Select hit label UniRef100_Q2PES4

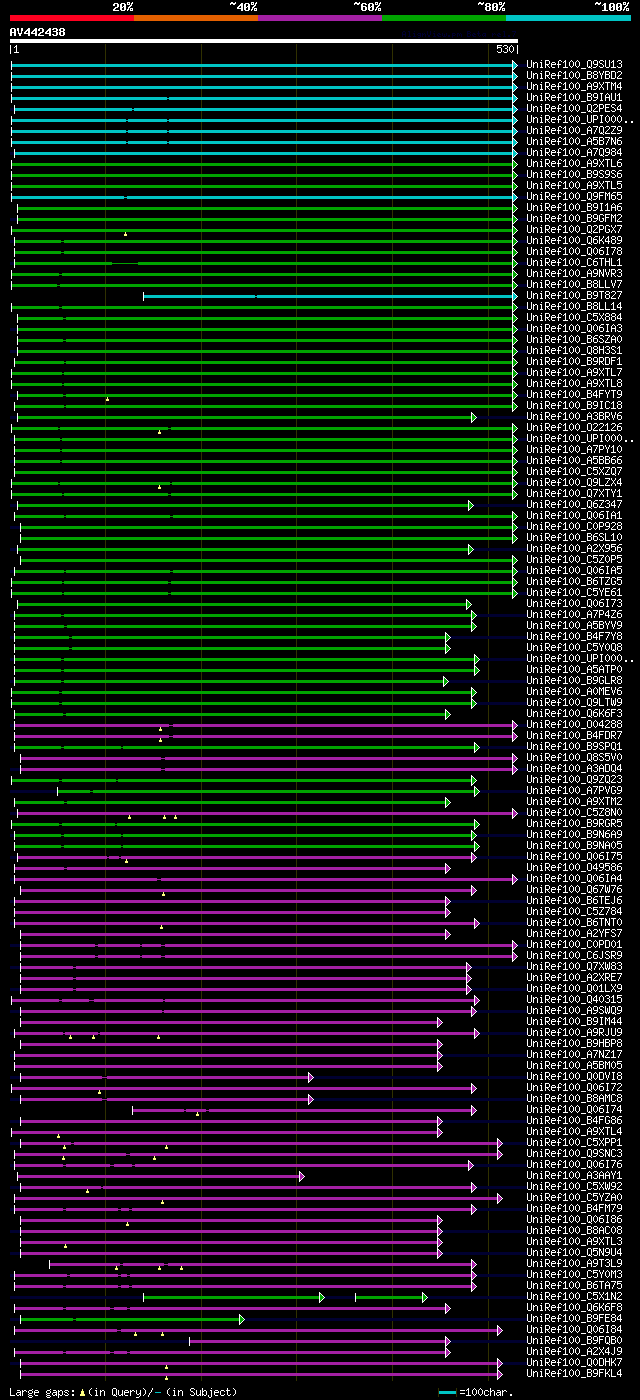(x=574, y=108)
